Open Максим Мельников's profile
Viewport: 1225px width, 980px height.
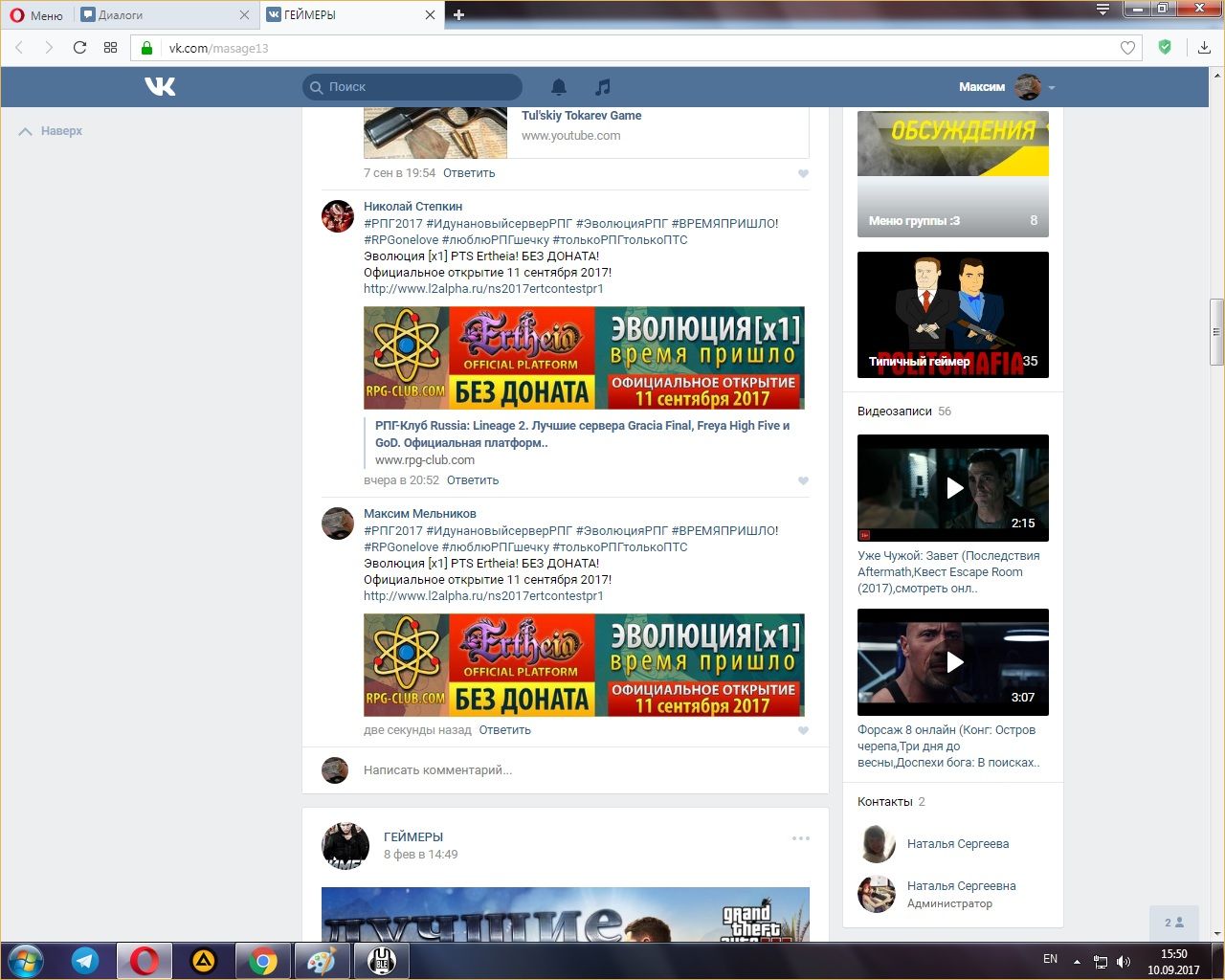[x=419, y=513]
